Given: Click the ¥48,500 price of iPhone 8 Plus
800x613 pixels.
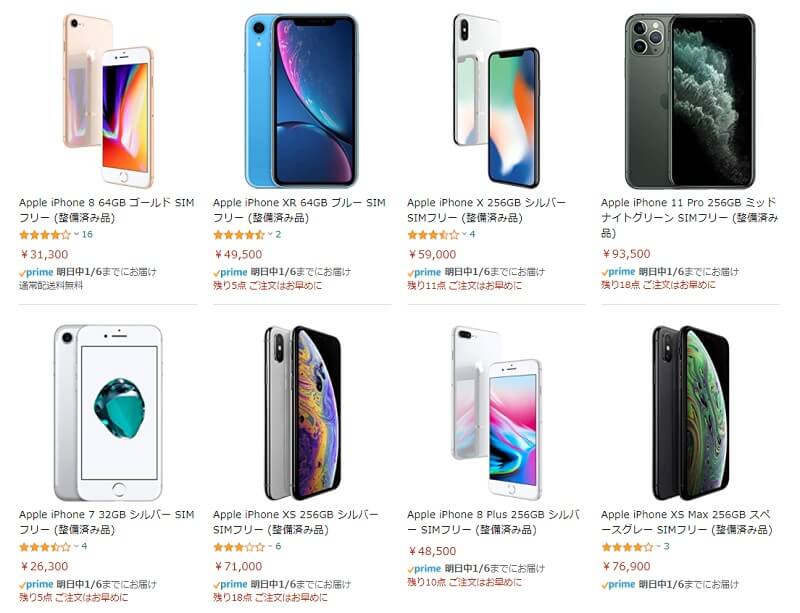Looking at the screenshot, I should pos(432,551).
